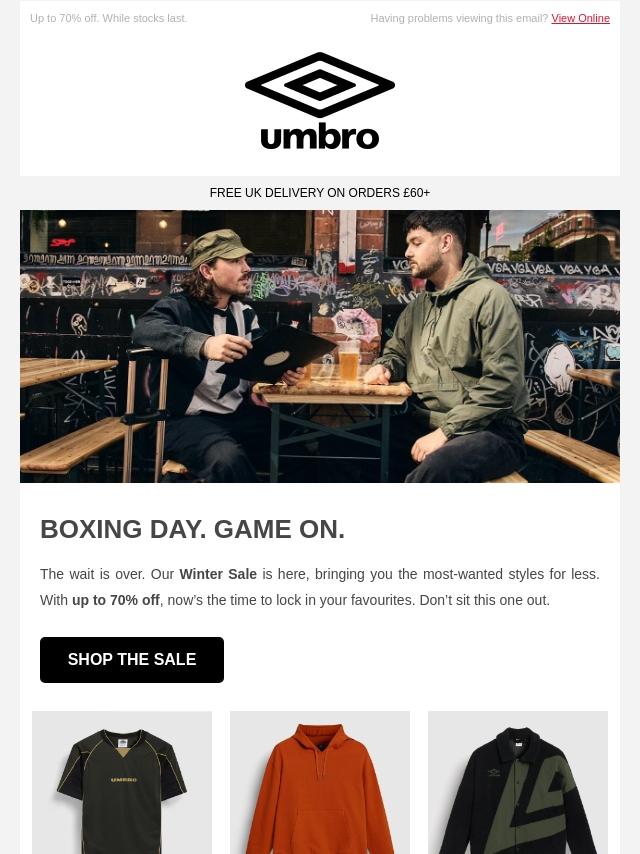Open the View Online link
Screen dimensions: 640x854
pyautogui.click(x=580, y=18)
